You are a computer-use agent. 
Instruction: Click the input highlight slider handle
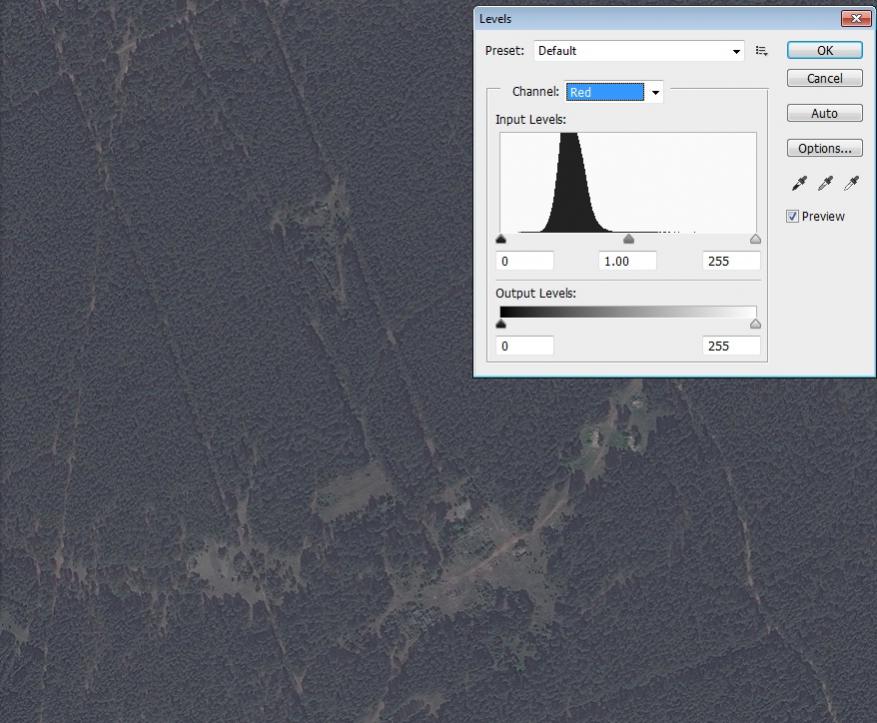(755, 240)
